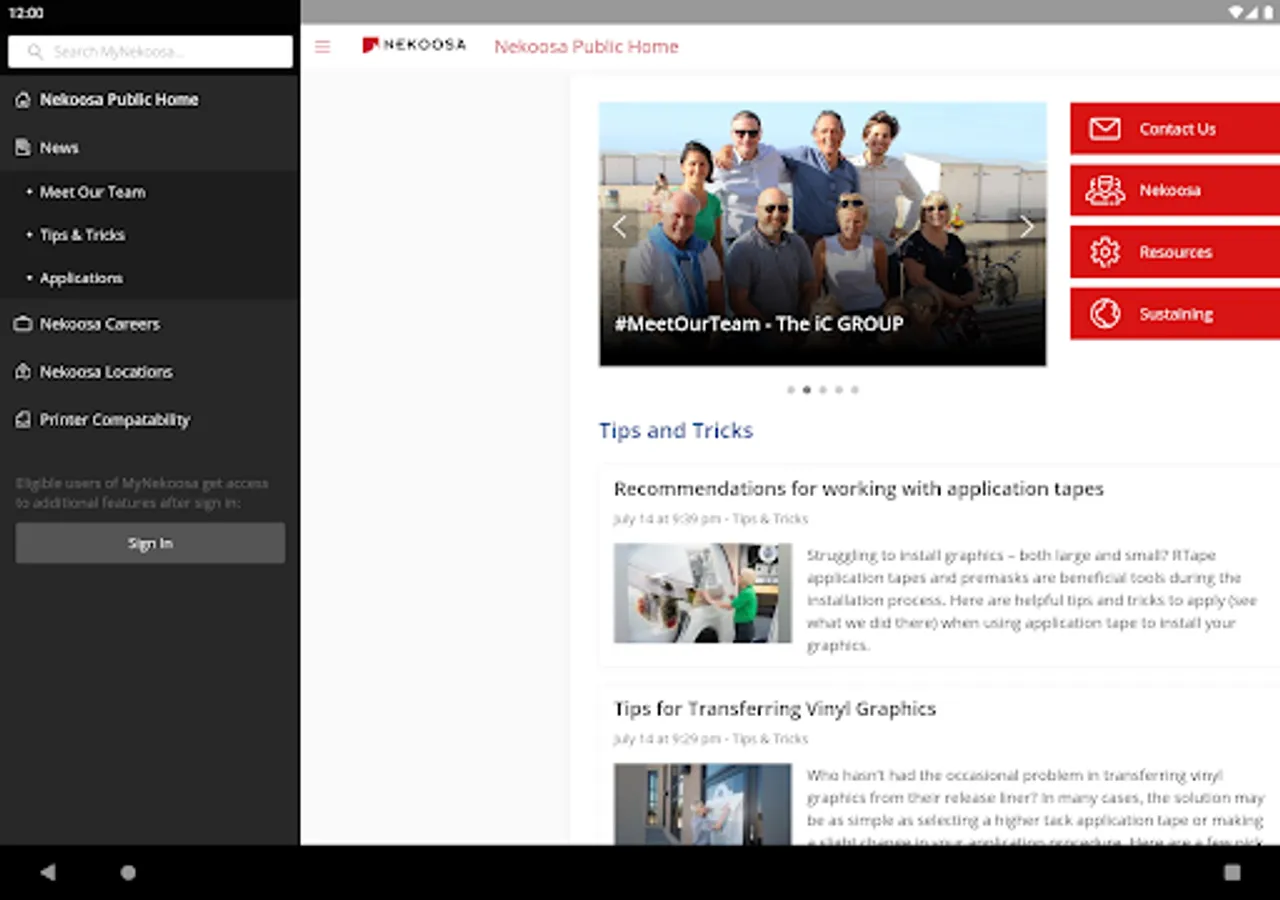1280x900 pixels.
Task: Click the building icon for Nekoosa Locations
Action: [23, 372]
